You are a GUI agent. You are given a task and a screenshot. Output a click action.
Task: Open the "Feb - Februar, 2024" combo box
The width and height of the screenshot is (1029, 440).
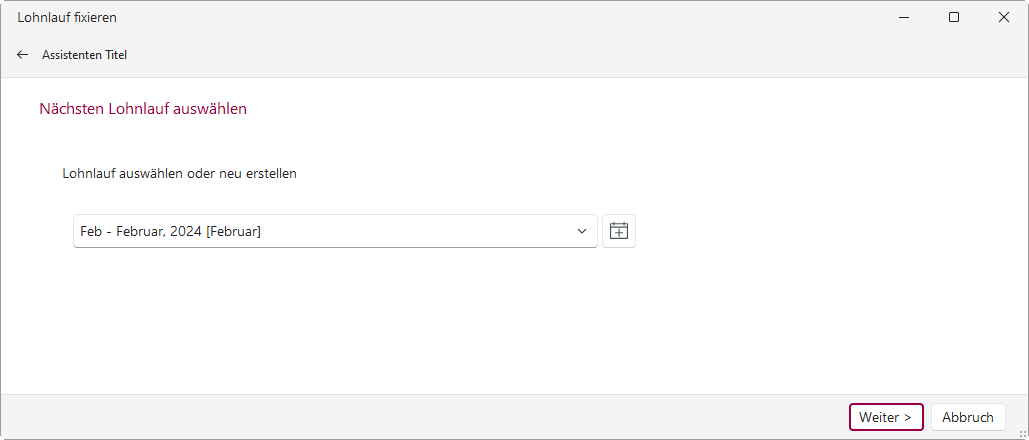click(320, 231)
